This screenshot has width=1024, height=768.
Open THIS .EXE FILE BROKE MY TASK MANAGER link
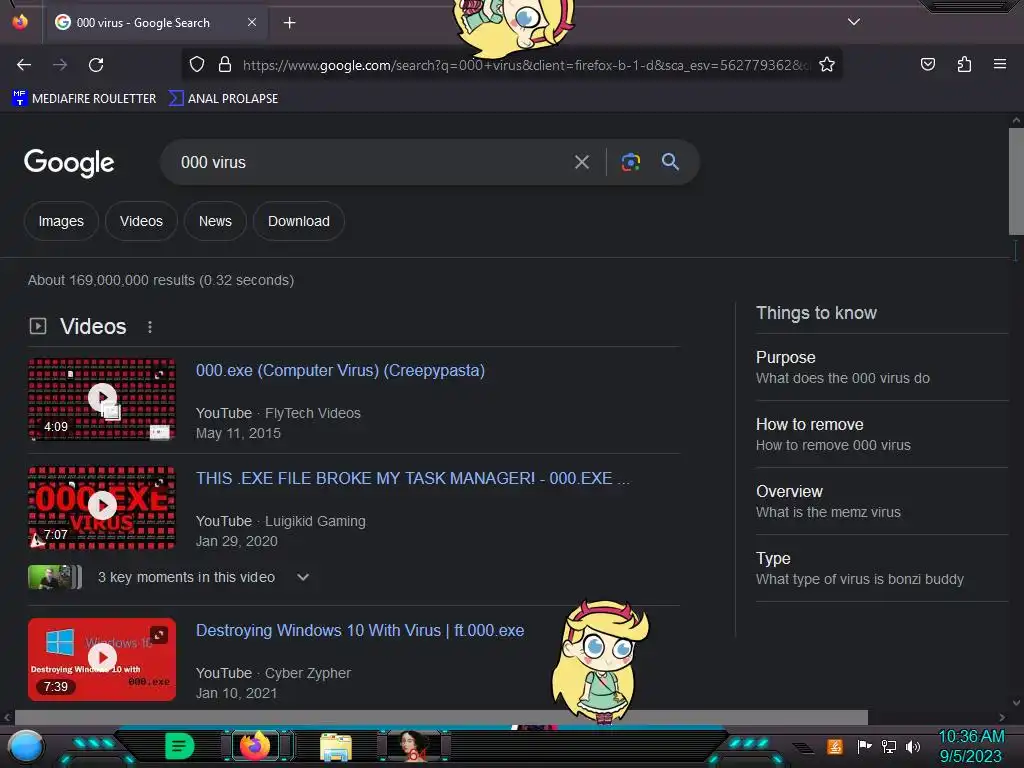click(x=413, y=478)
